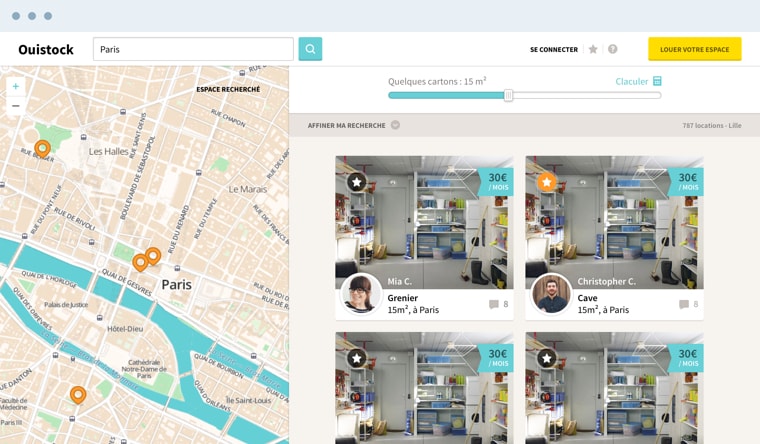Screen dimensions: 760x444
Task: Click Hôtel-Dieu label on the map
Action: [x=125, y=329]
